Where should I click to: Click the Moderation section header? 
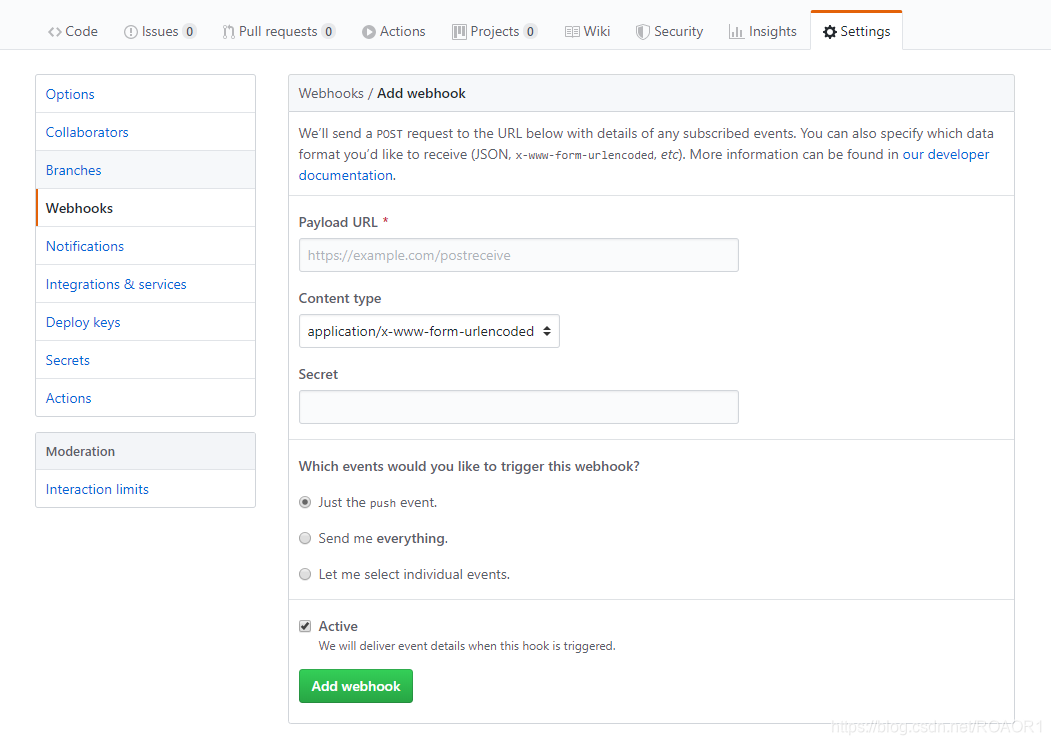click(145, 451)
